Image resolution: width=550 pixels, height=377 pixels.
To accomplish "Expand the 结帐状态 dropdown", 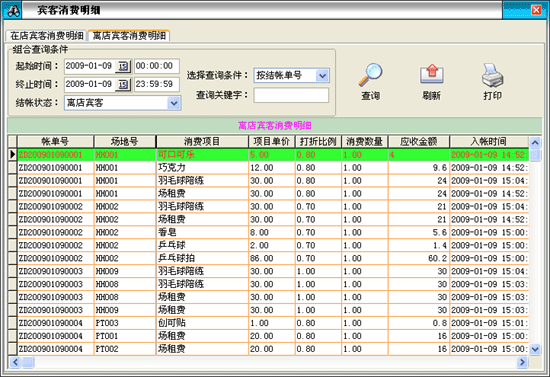I will (x=174, y=103).
